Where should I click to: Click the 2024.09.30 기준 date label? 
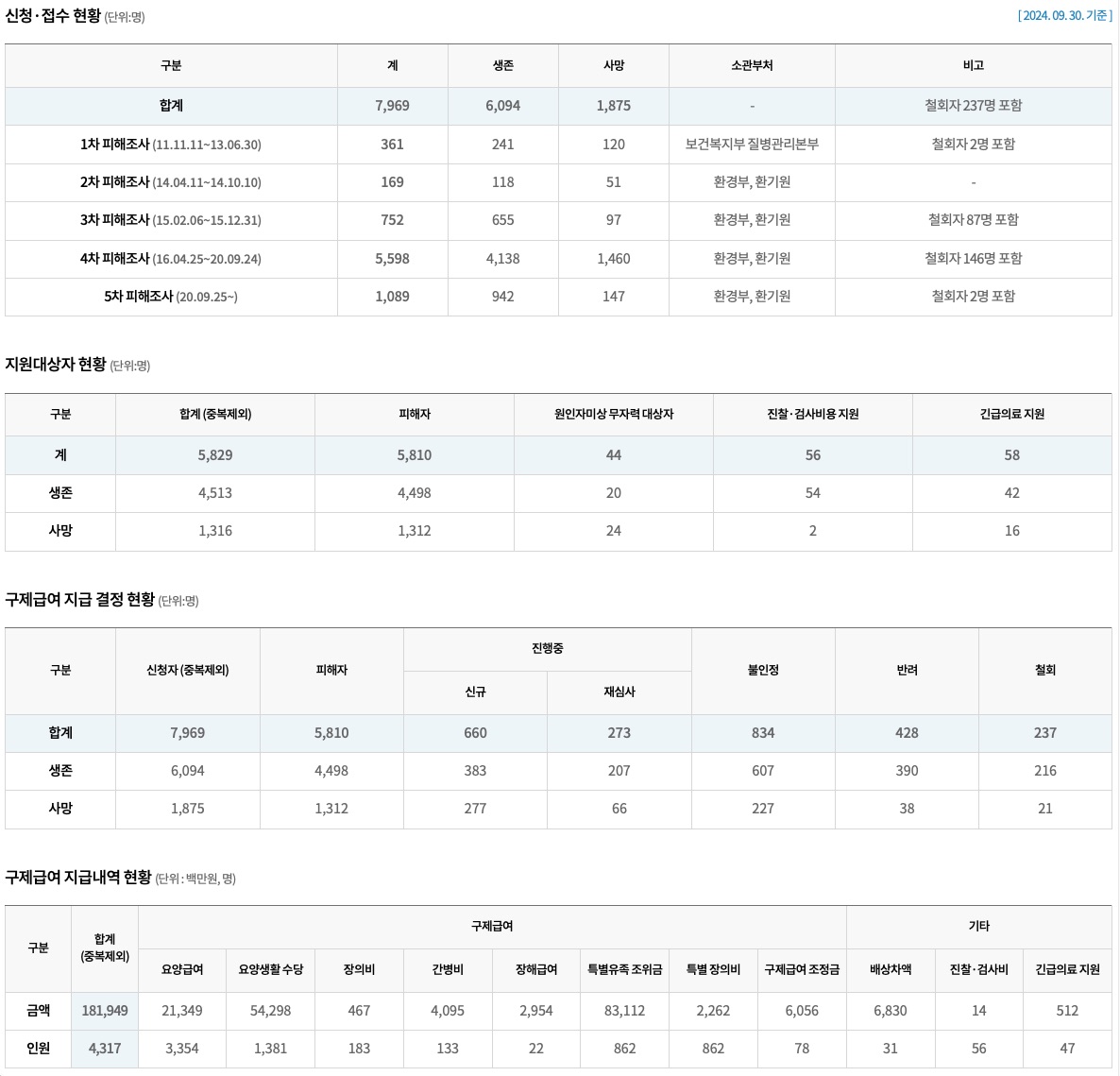1064,16
